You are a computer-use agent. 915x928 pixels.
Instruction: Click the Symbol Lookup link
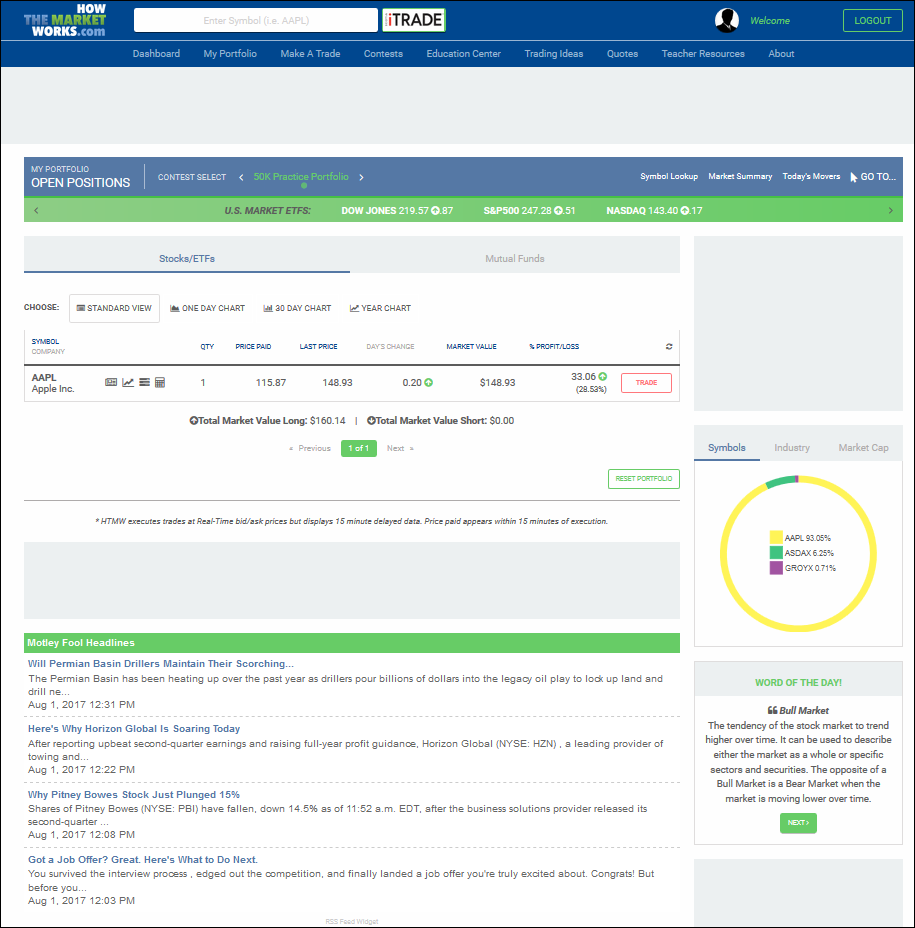[x=669, y=176]
